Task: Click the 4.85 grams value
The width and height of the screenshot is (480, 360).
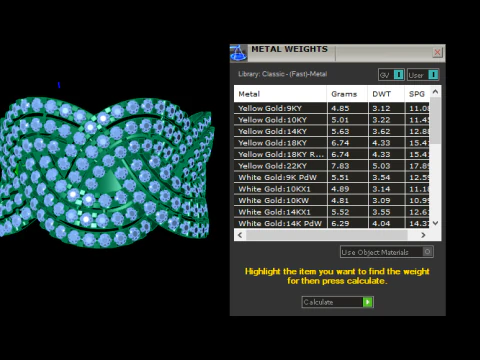Action: [340, 108]
